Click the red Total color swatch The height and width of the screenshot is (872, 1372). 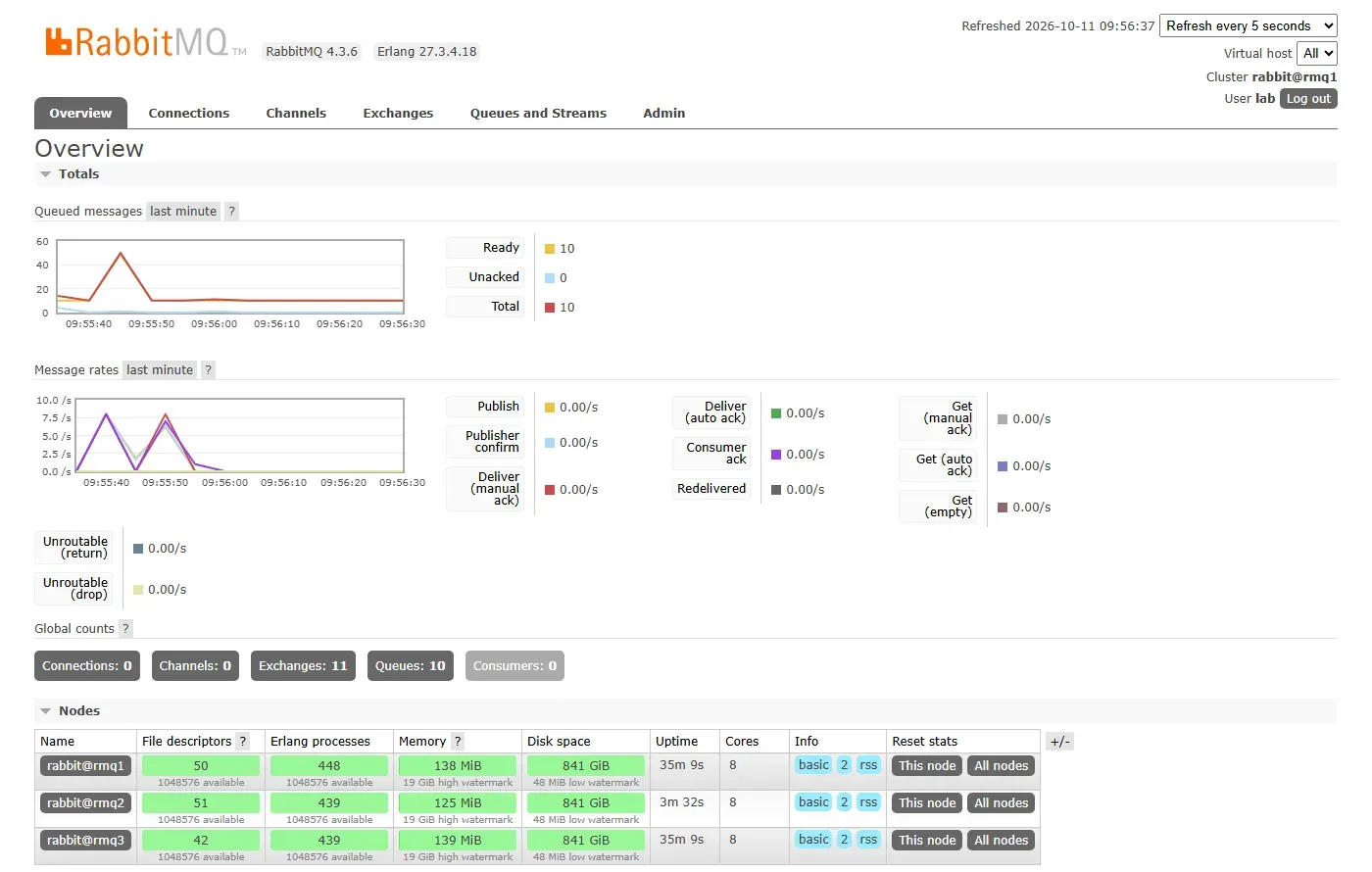(x=550, y=308)
